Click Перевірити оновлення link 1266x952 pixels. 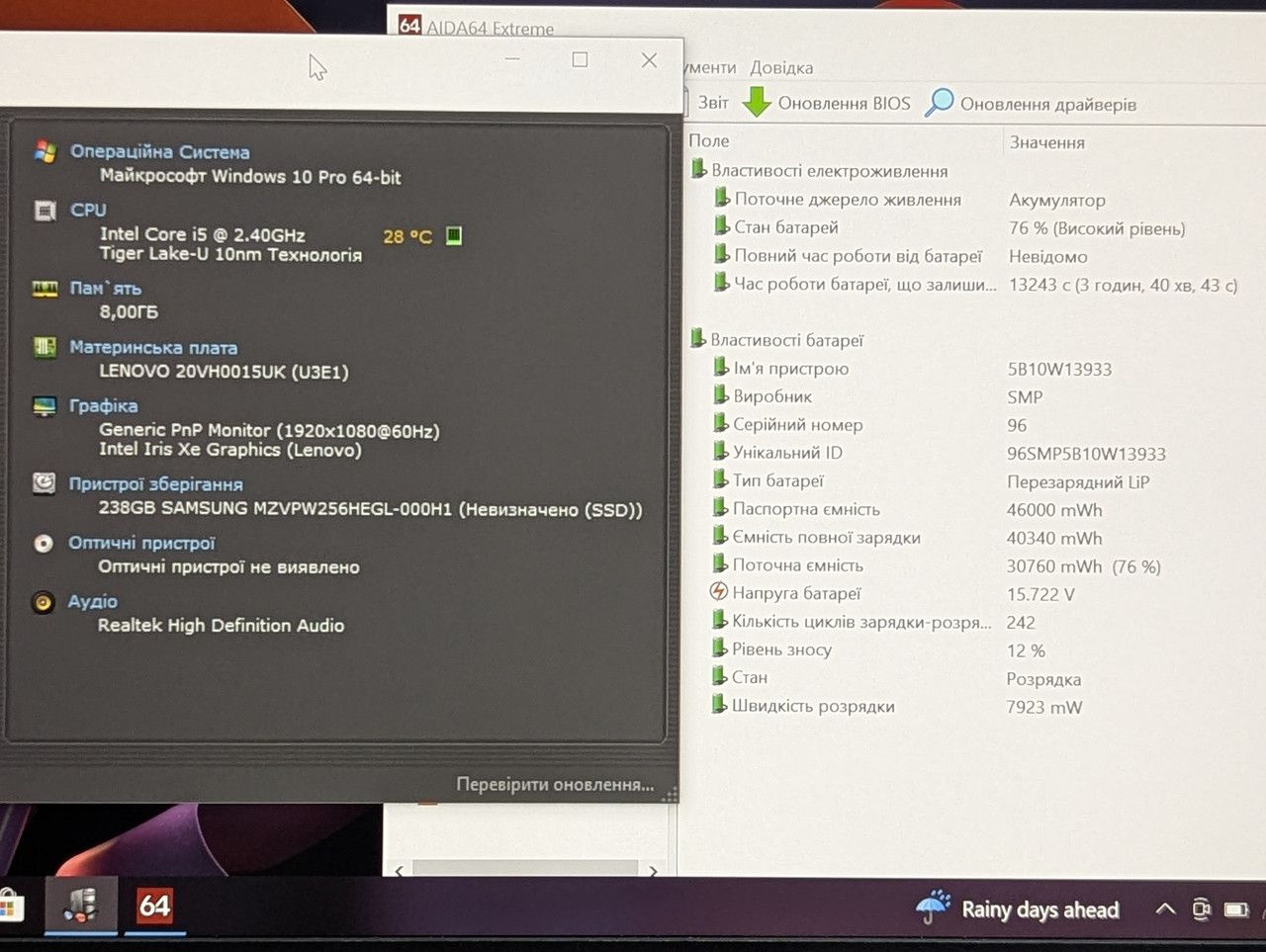pyautogui.click(x=555, y=784)
